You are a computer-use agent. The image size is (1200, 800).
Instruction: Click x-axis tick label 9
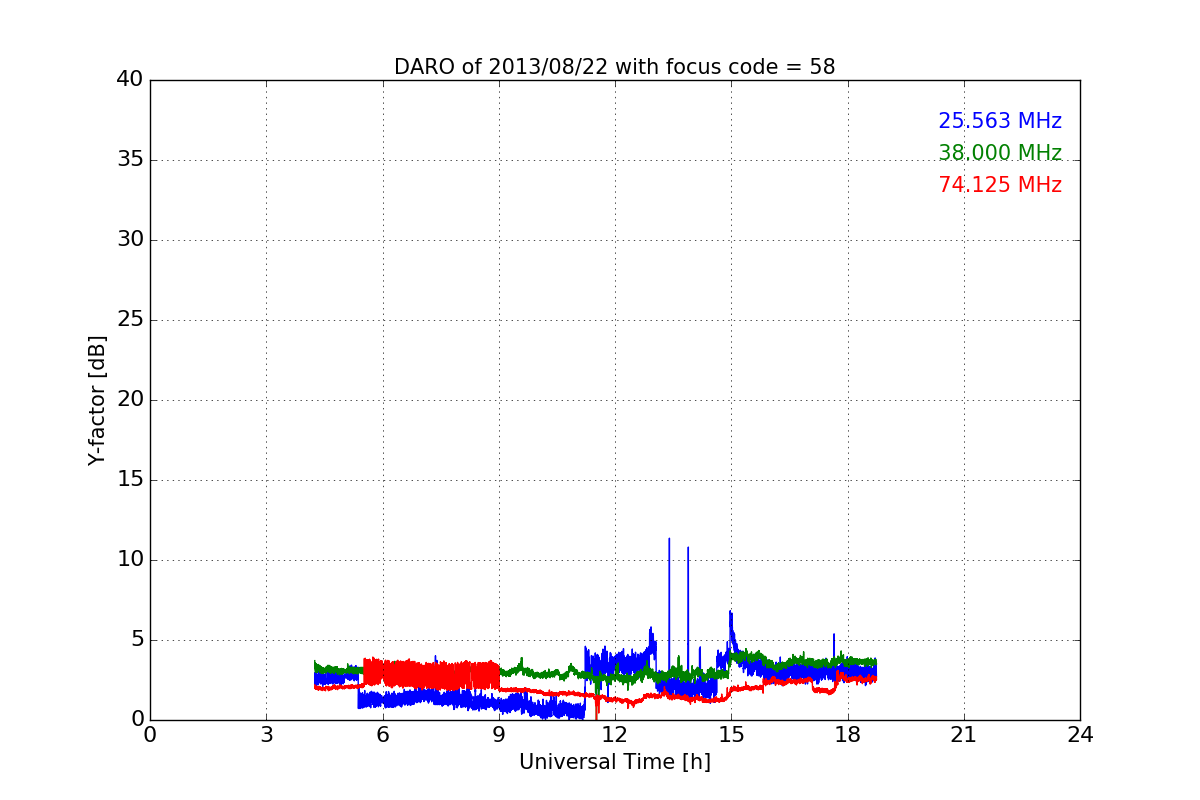tap(499, 735)
